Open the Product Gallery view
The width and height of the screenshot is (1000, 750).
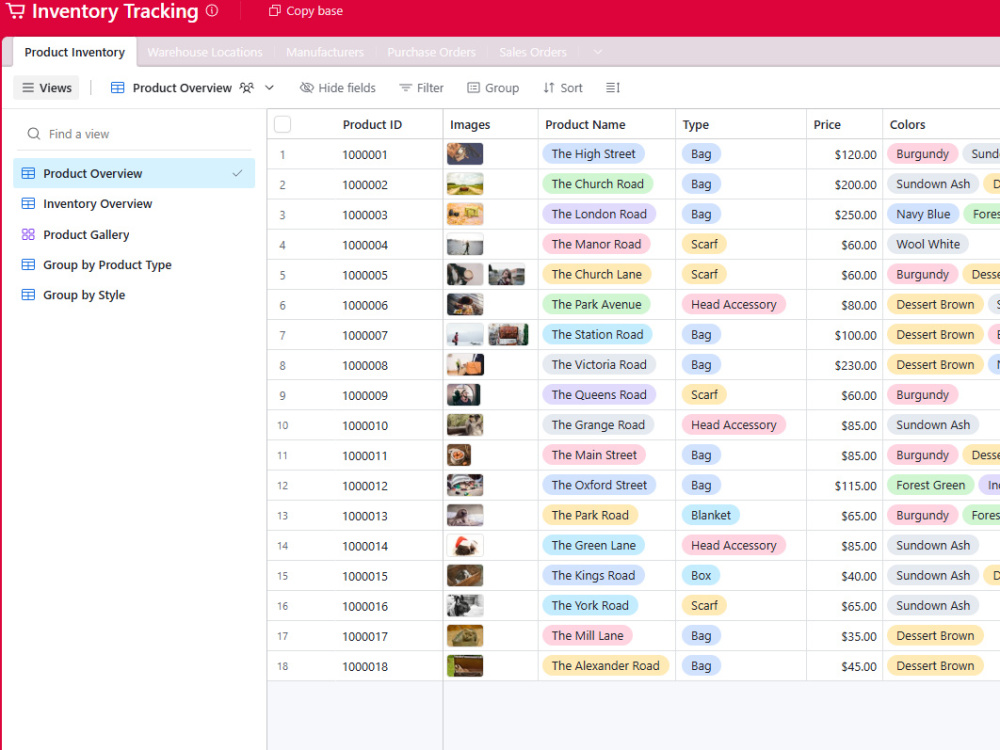pos(134,235)
